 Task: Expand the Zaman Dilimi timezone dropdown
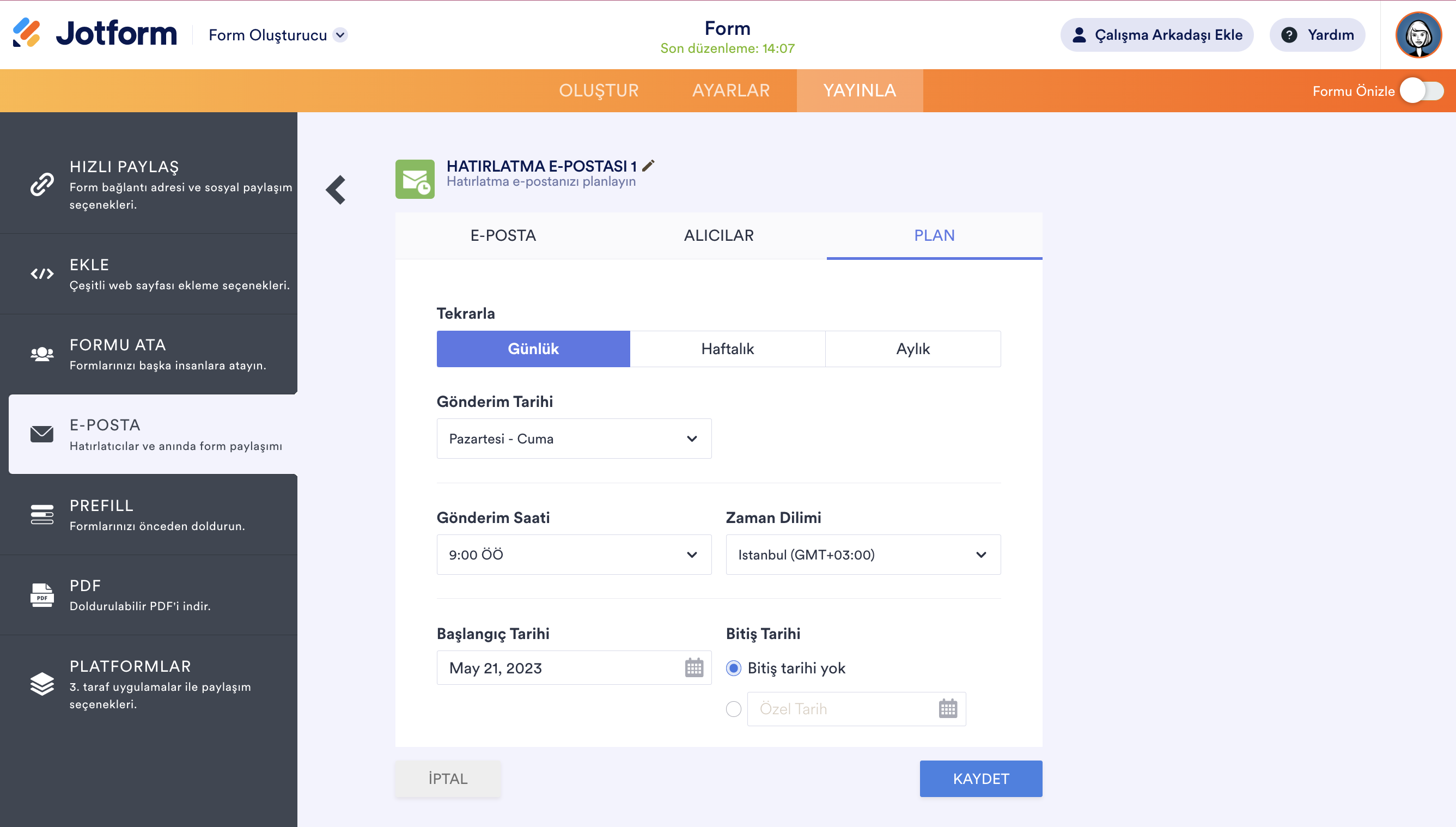[863, 555]
